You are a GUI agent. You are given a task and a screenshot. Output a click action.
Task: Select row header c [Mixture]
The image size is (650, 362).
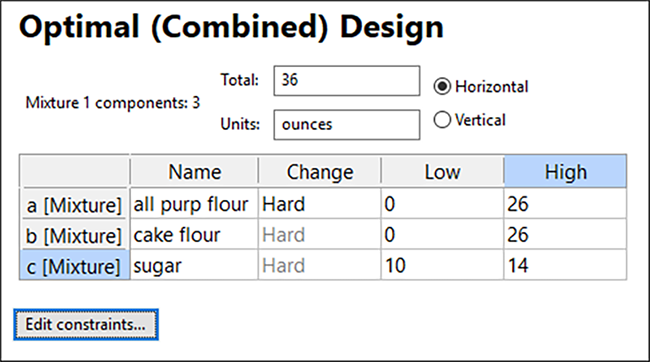pos(74,265)
